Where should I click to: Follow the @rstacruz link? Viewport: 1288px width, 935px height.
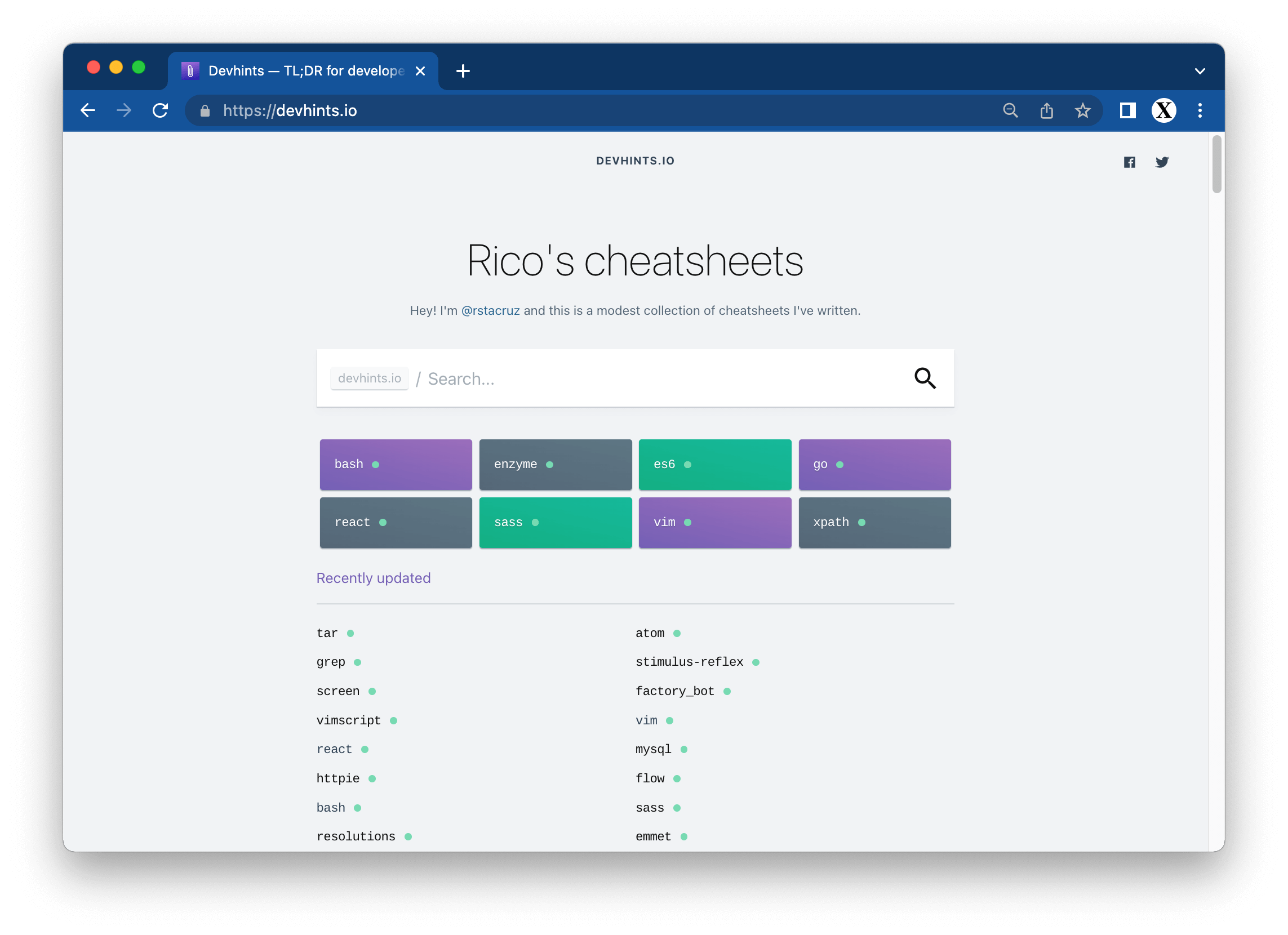490,310
